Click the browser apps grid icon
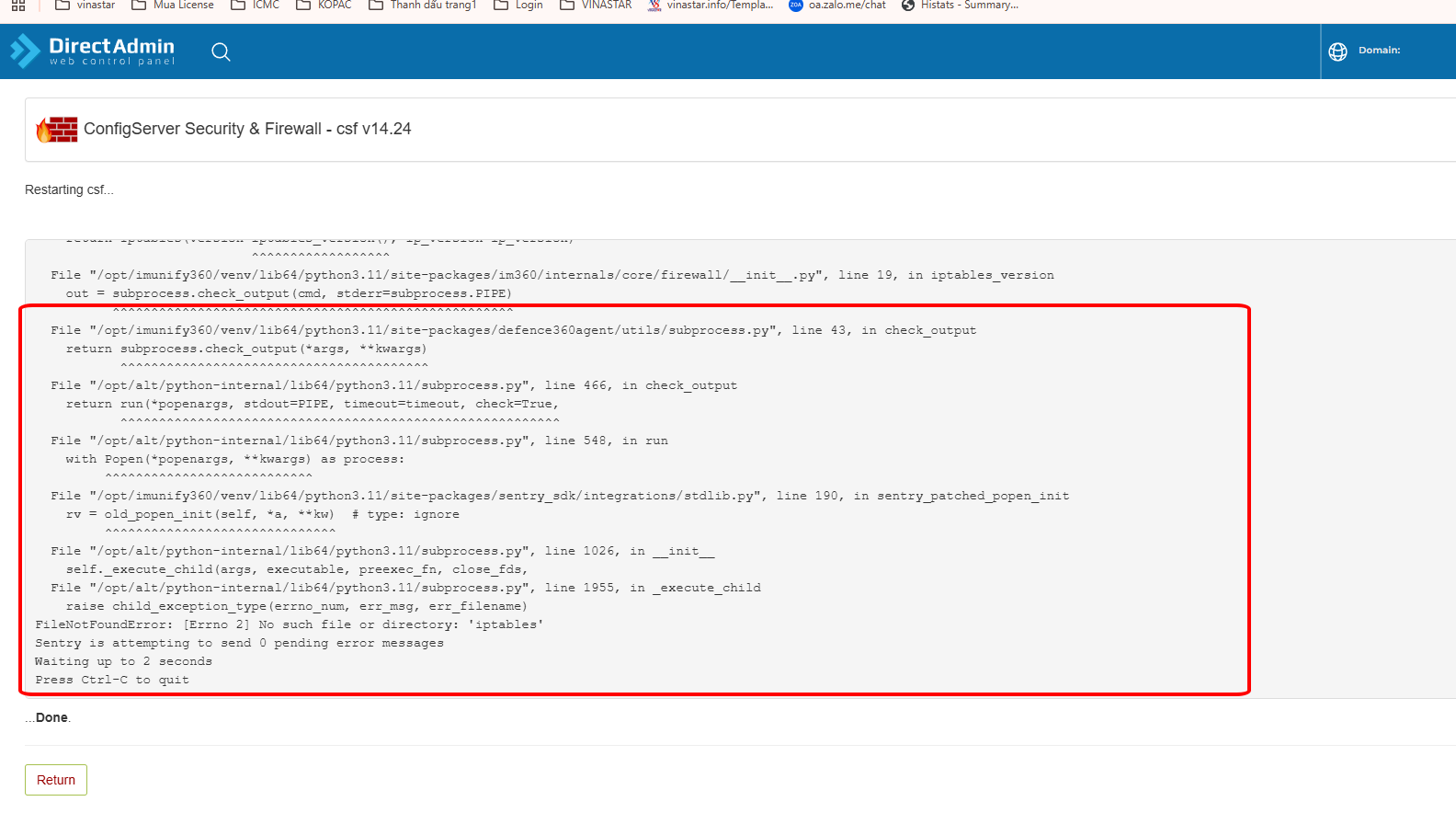 point(18,5)
